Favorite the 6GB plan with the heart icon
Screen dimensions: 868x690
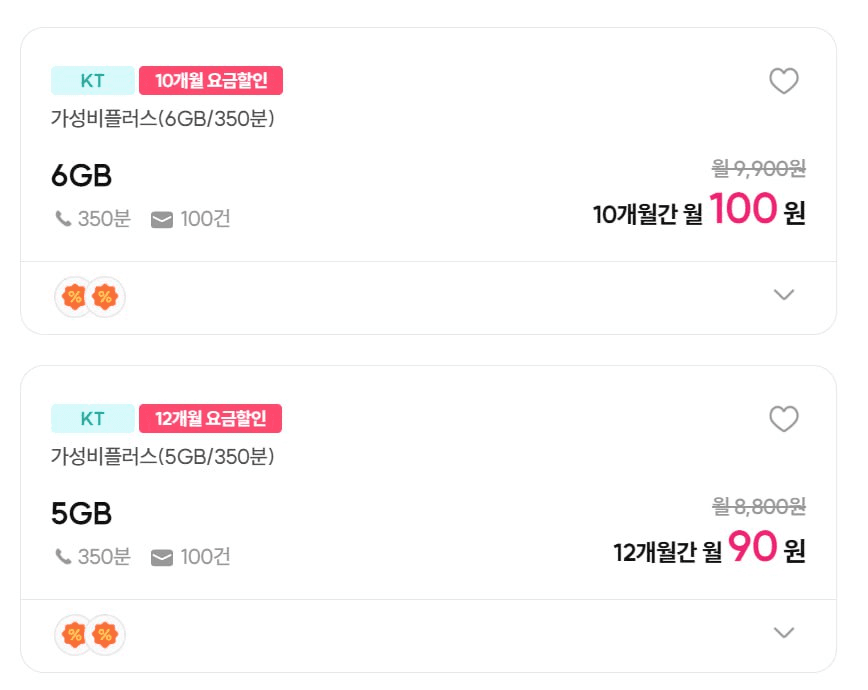coord(783,81)
